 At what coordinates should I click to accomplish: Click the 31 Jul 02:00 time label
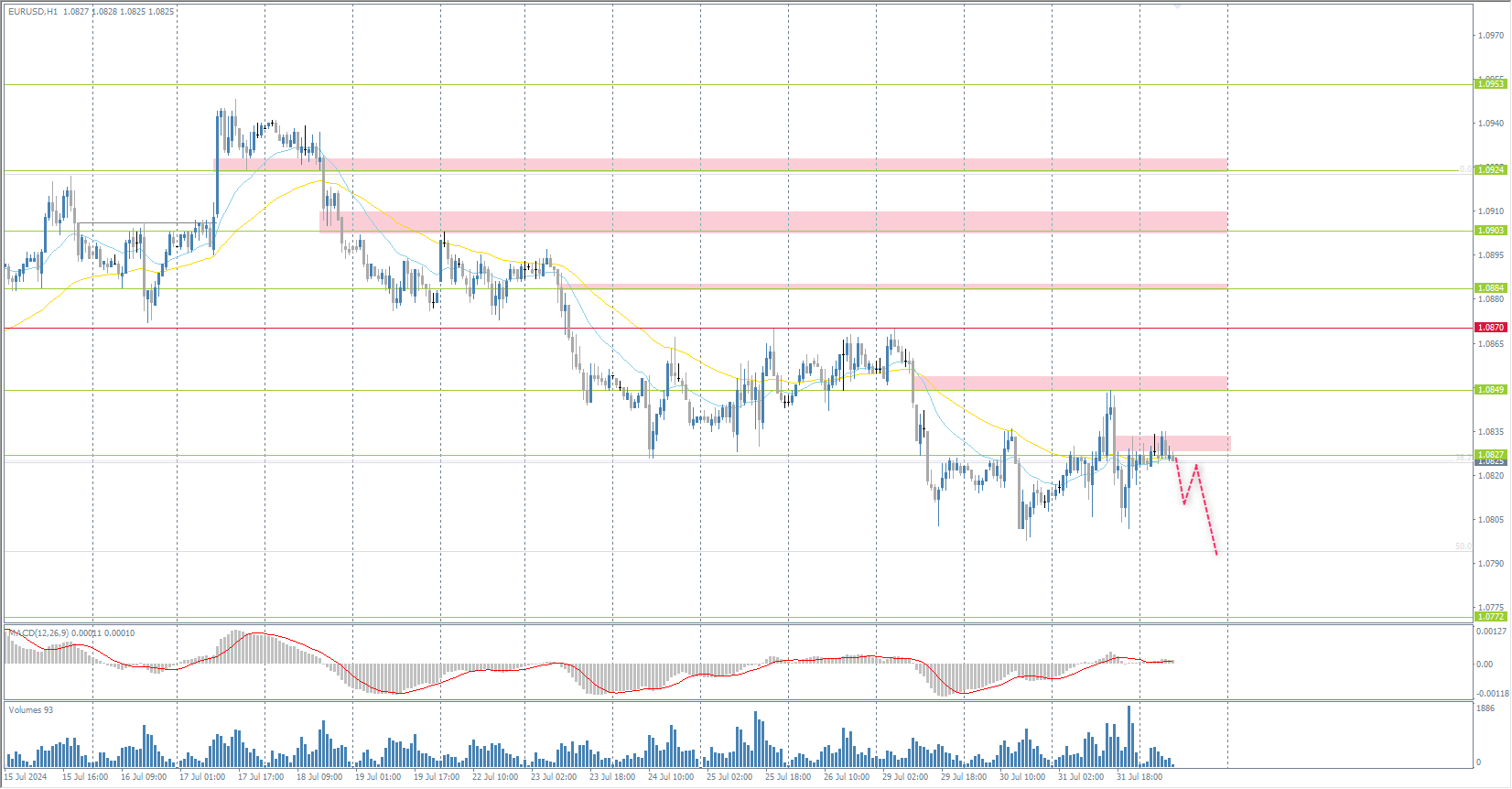point(1081,777)
